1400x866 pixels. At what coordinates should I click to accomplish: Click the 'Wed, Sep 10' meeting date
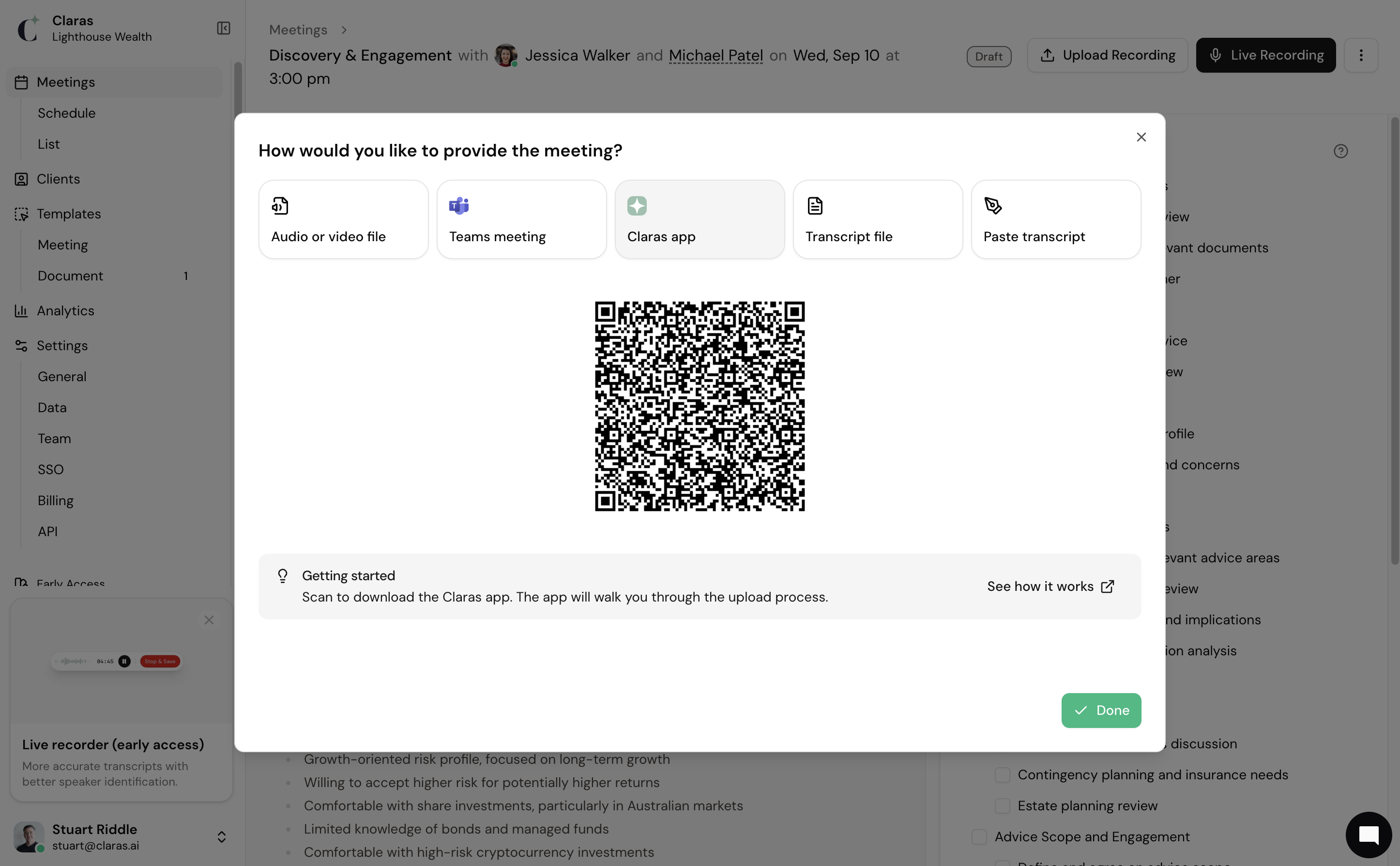[836, 56]
